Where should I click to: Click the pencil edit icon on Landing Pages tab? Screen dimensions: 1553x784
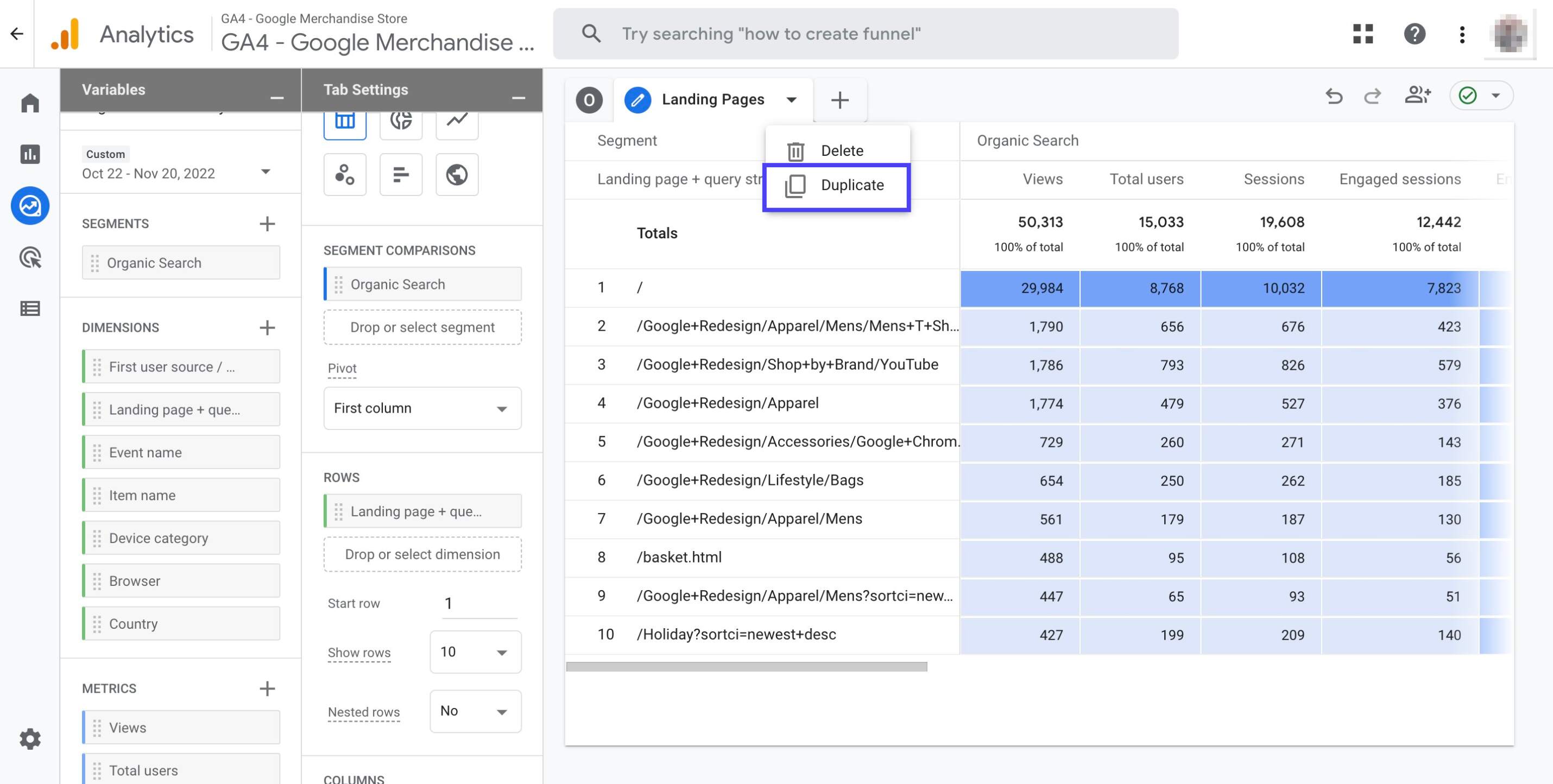(x=638, y=99)
